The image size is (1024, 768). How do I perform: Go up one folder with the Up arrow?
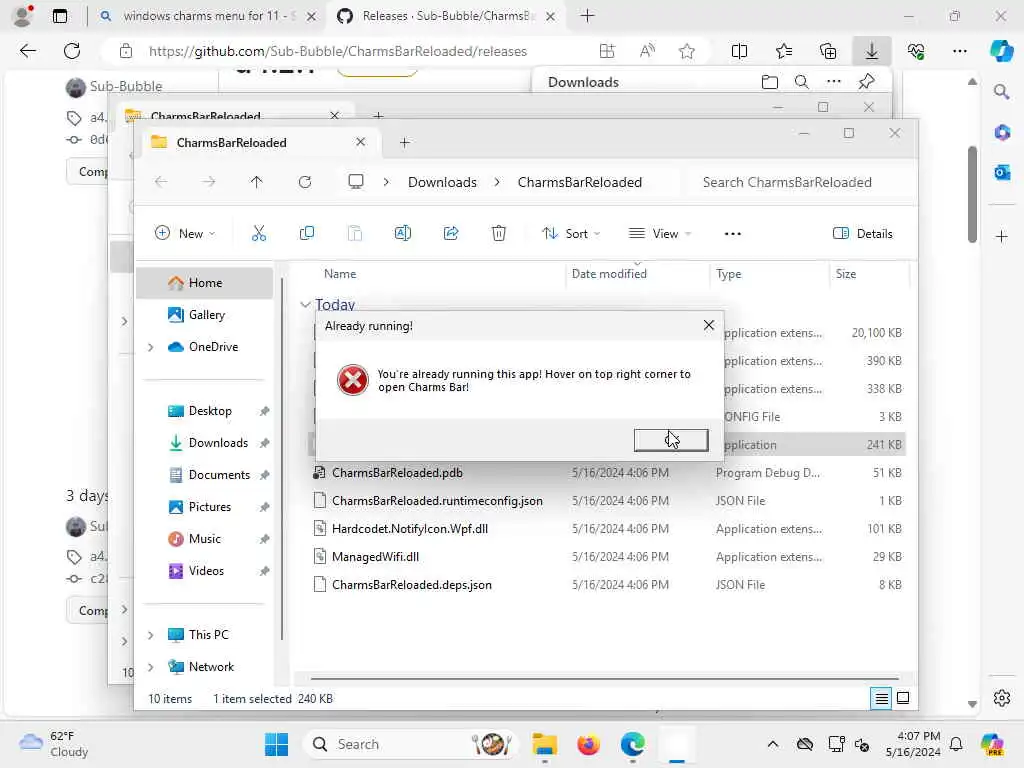pos(257,182)
